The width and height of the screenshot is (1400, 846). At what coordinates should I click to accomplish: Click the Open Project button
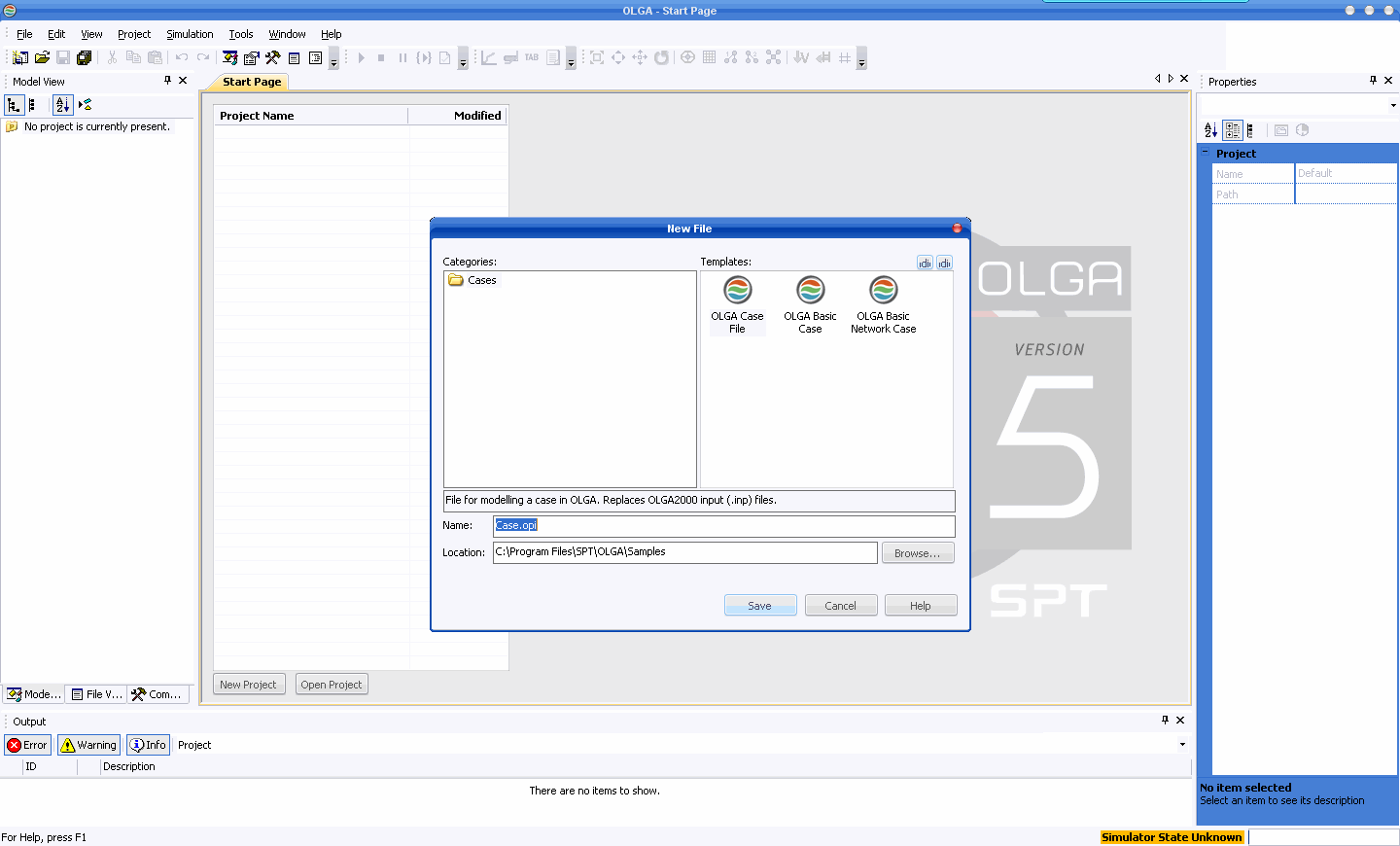332,685
